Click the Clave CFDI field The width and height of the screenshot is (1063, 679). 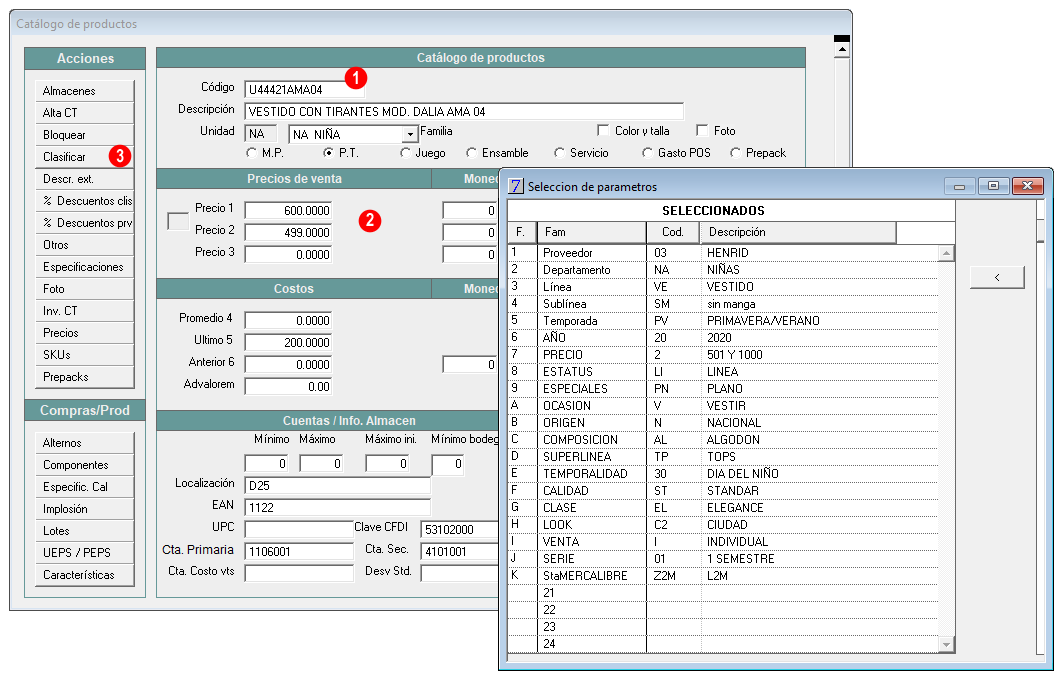click(x=460, y=529)
